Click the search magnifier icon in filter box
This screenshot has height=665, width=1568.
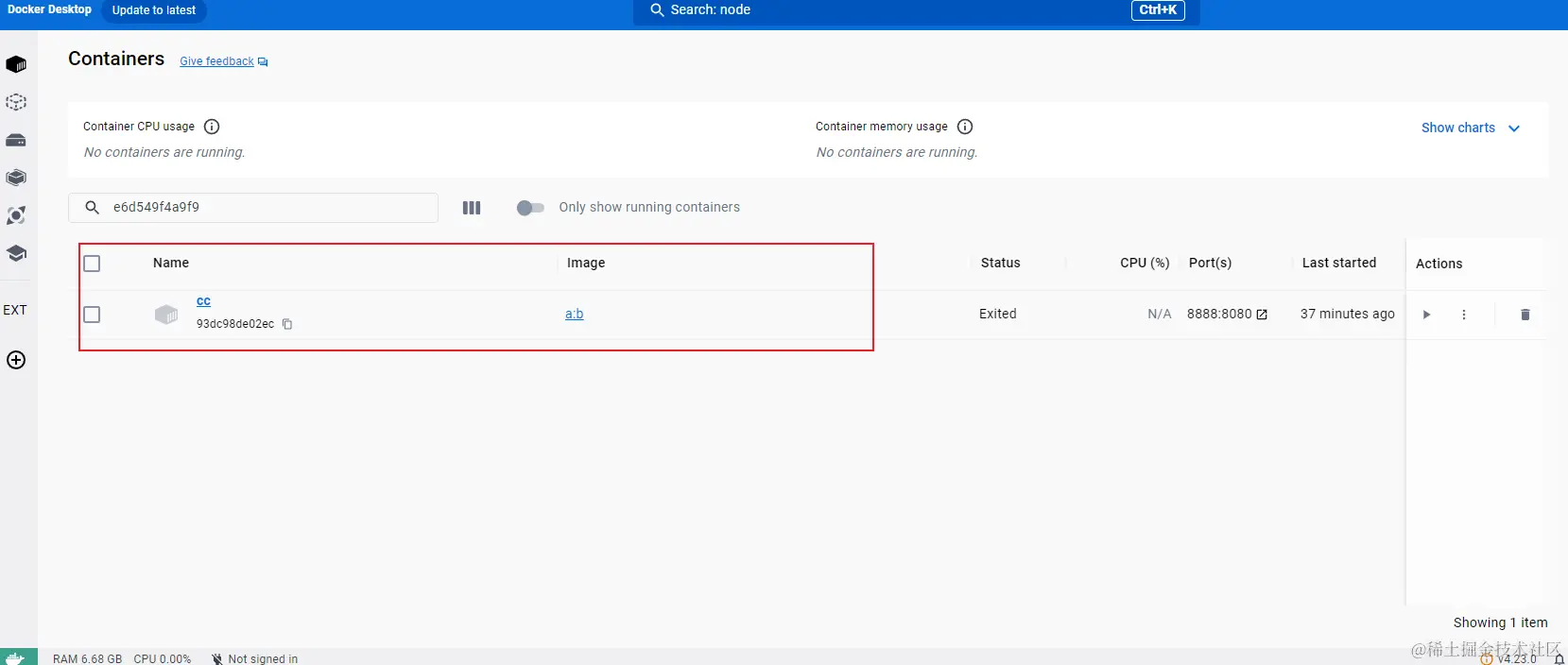(93, 207)
